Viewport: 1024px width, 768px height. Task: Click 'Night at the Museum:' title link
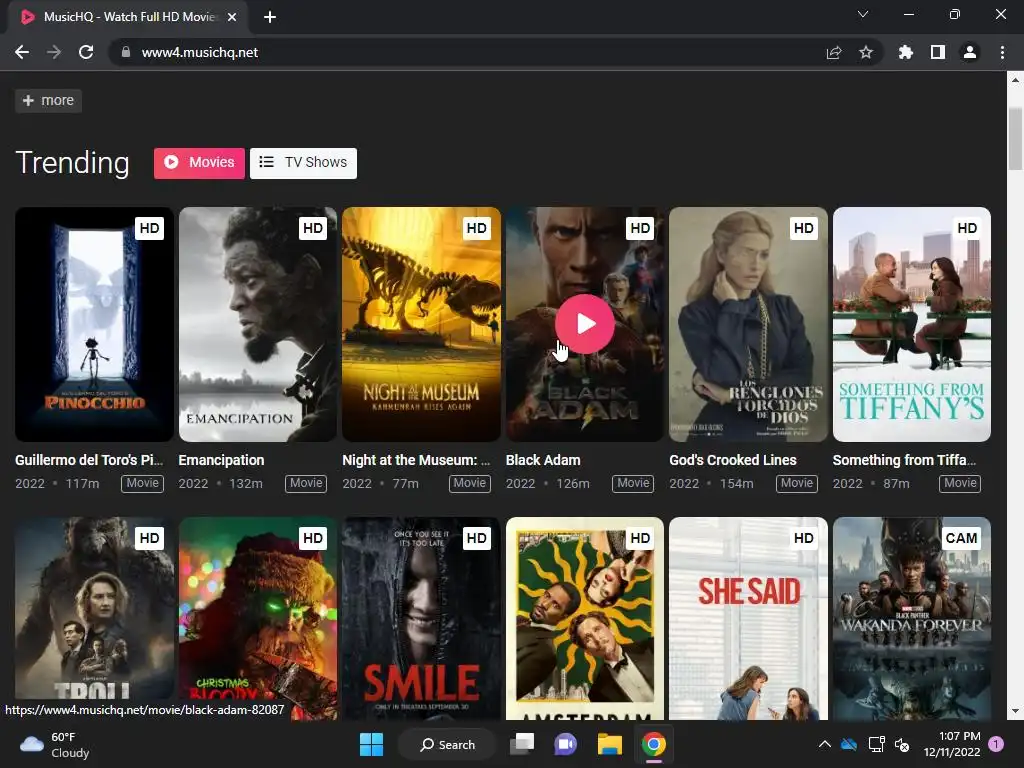coord(416,460)
